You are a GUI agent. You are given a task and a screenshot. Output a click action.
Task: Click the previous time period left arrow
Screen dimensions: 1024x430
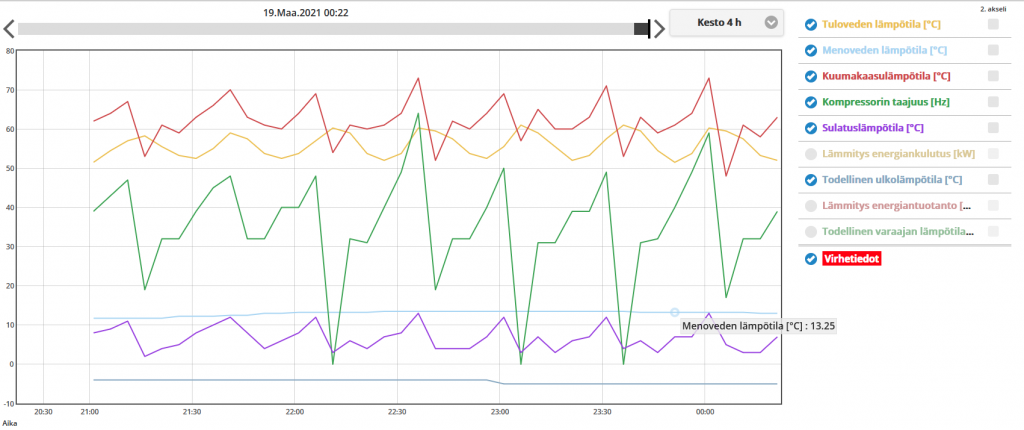pyautogui.click(x=8, y=28)
